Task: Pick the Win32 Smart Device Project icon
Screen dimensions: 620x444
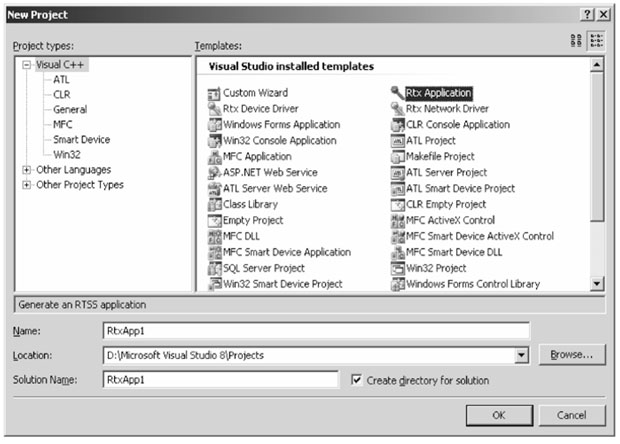Action: [x=214, y=284]
